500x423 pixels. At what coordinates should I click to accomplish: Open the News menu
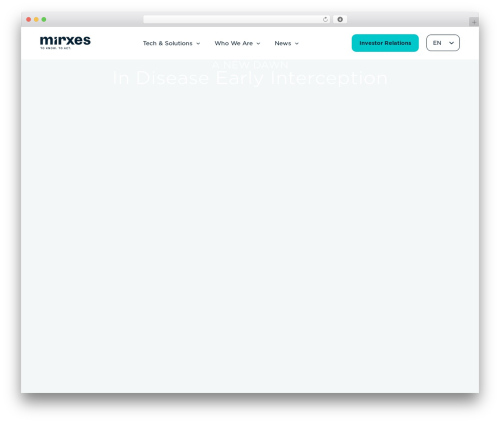pos(286,43)
